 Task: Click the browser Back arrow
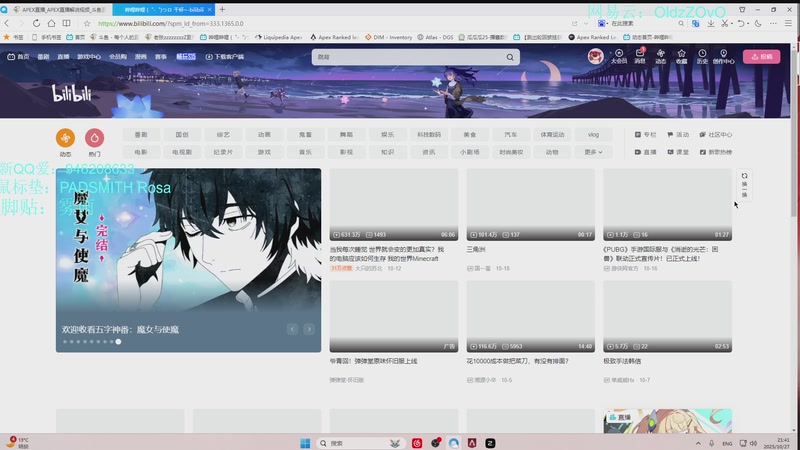[x=7, y=23]
